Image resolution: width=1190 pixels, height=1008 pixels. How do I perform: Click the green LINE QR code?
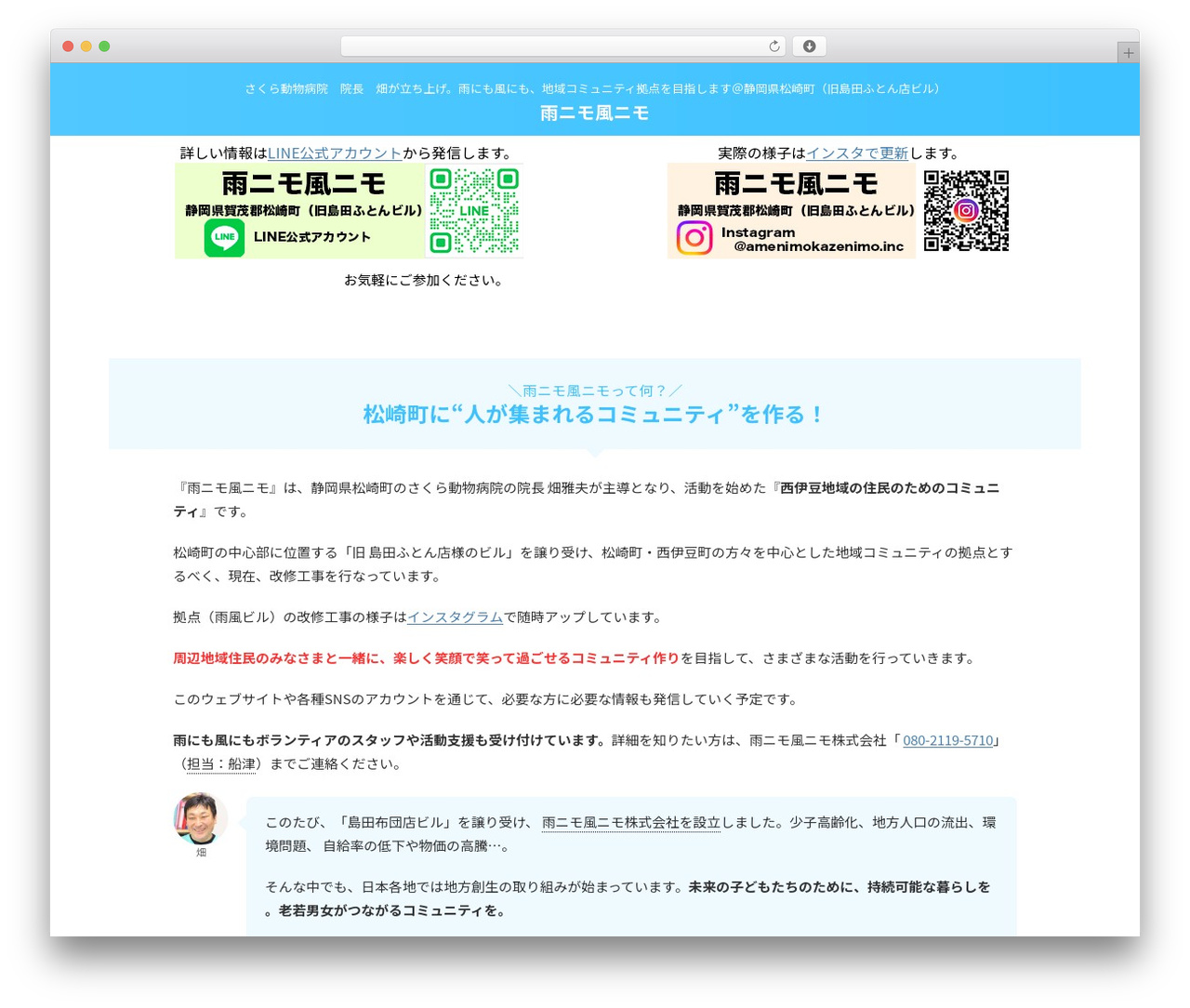474,211
